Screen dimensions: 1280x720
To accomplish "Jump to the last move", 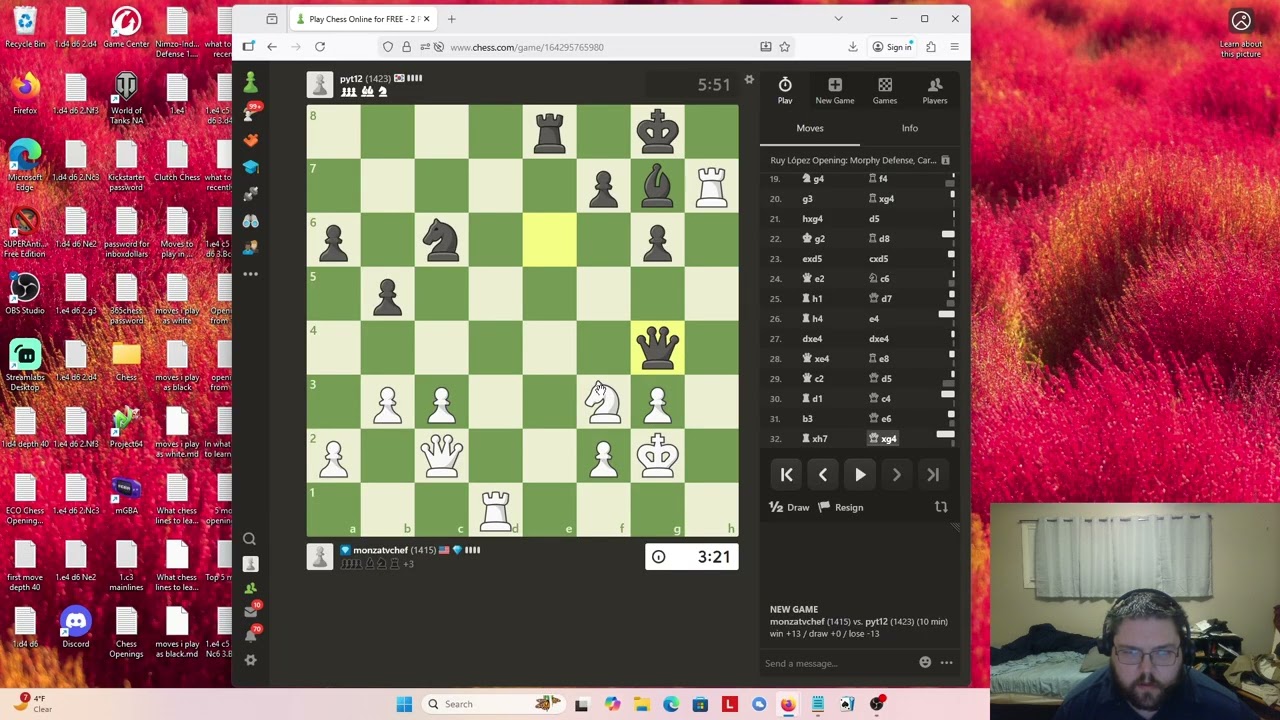I will tap(933, 475).
